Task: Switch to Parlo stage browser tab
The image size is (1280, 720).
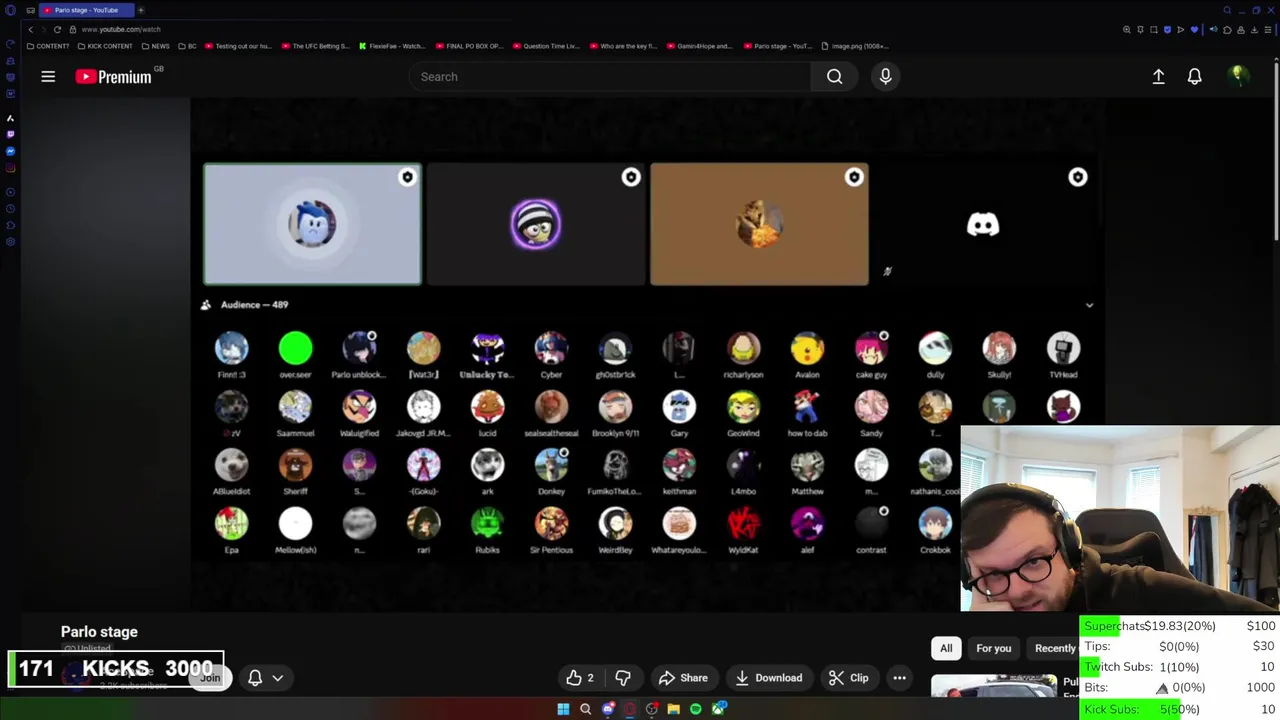Action: (x=86, y=10)
